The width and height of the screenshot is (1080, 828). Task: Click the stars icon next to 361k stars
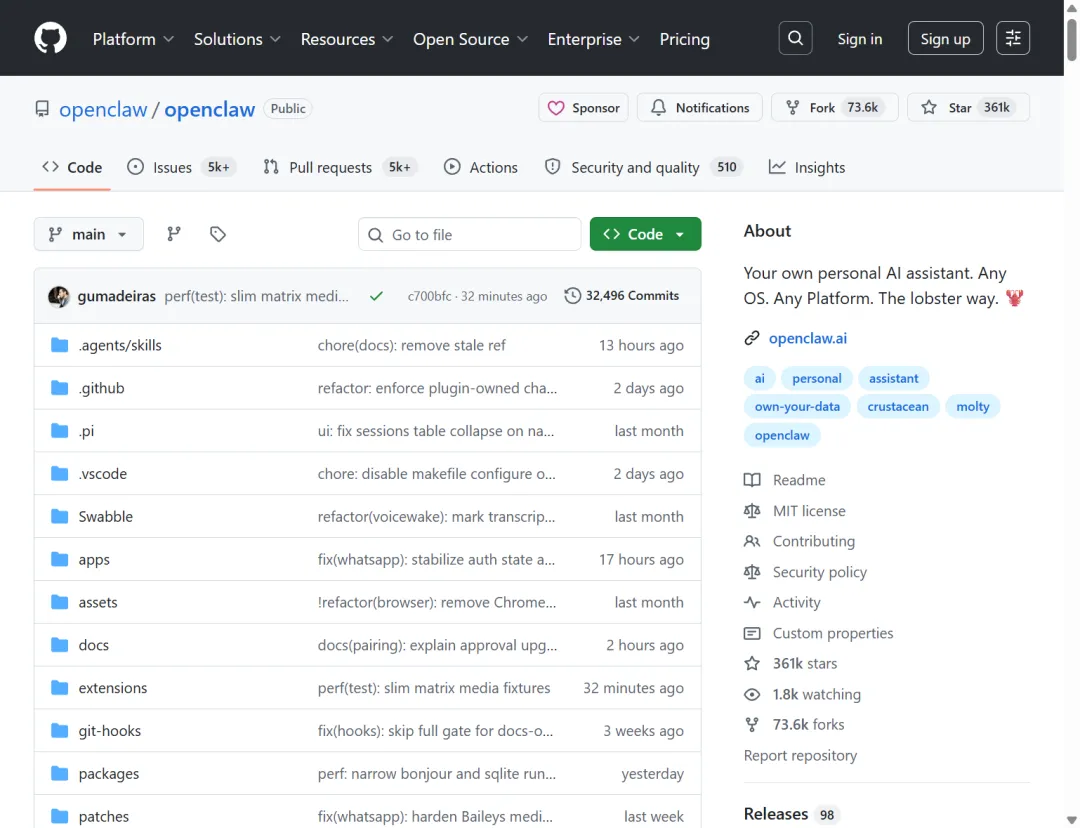751,663
